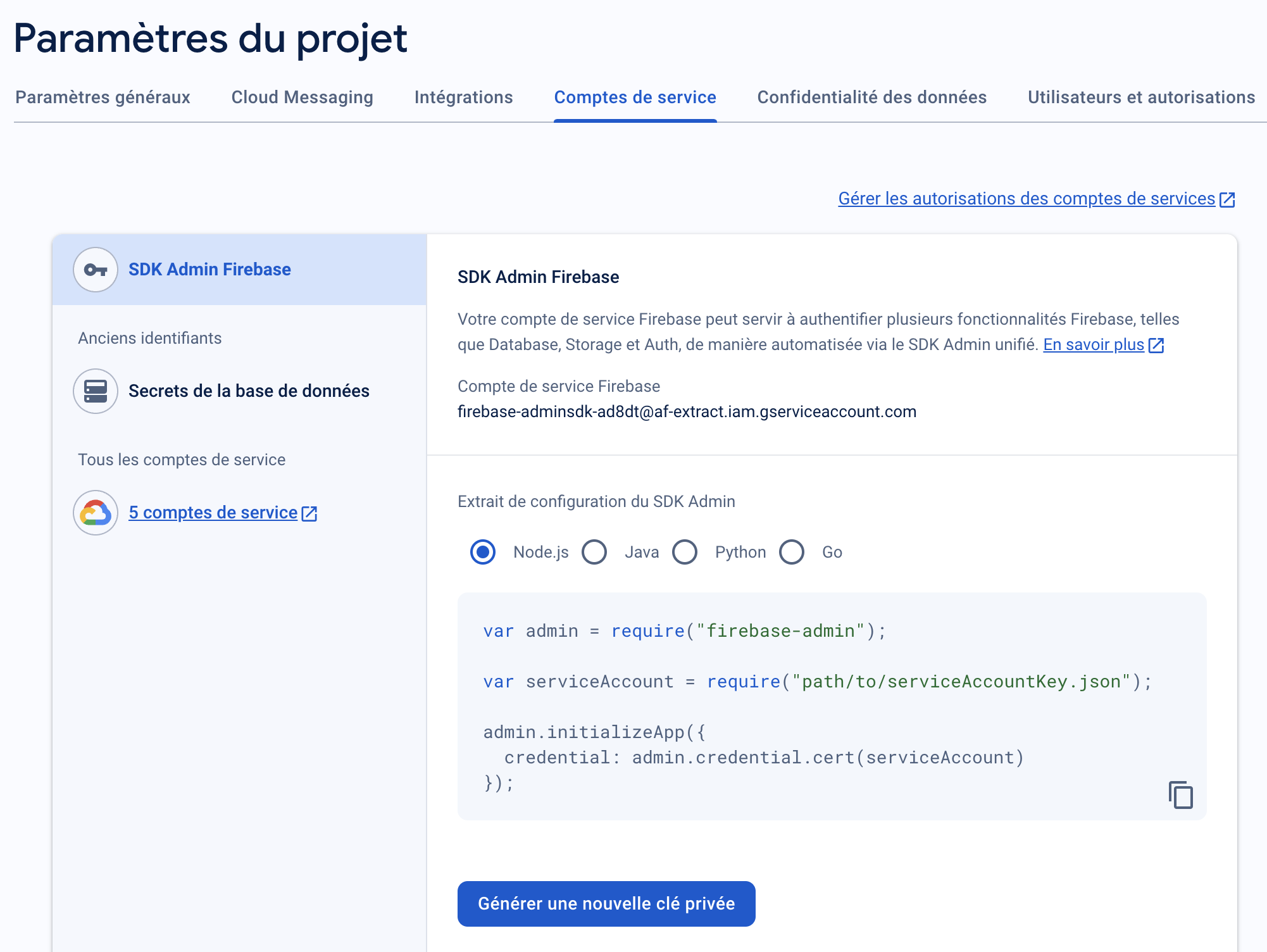The image size is (1267, 952).
Task: Open Utilisateurs et autorisations tab
Action: point(1141,97)
